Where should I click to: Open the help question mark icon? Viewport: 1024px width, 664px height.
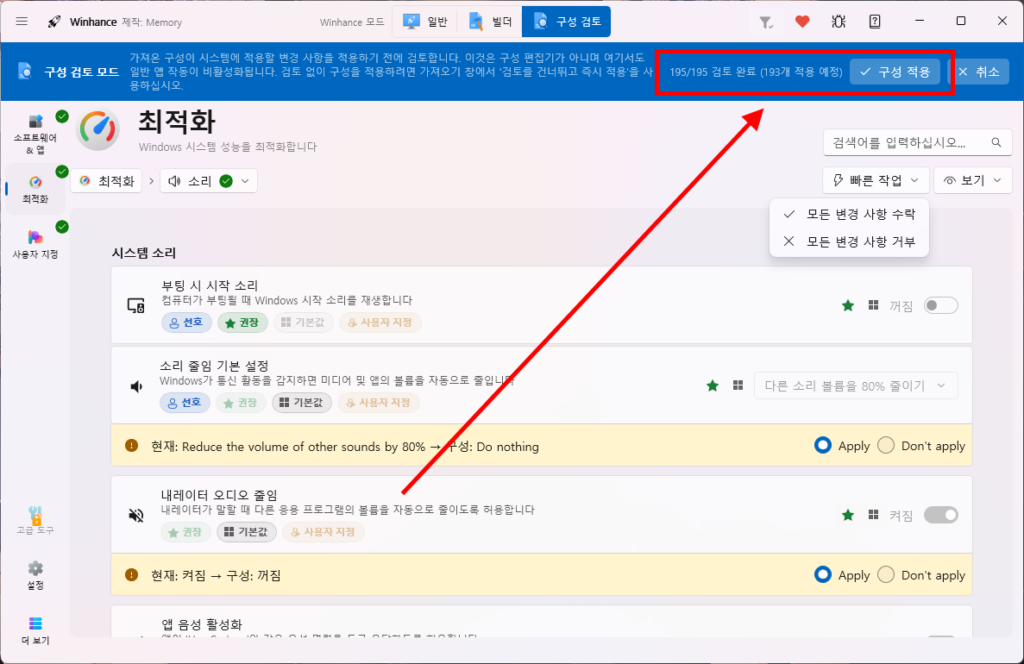(874, 22)
